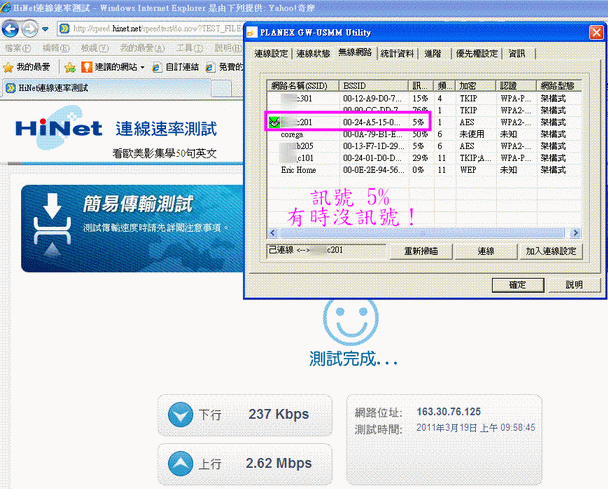608x489 pixels.
Task: Switch to the 無線網路 tab
Action: (355, 52)
